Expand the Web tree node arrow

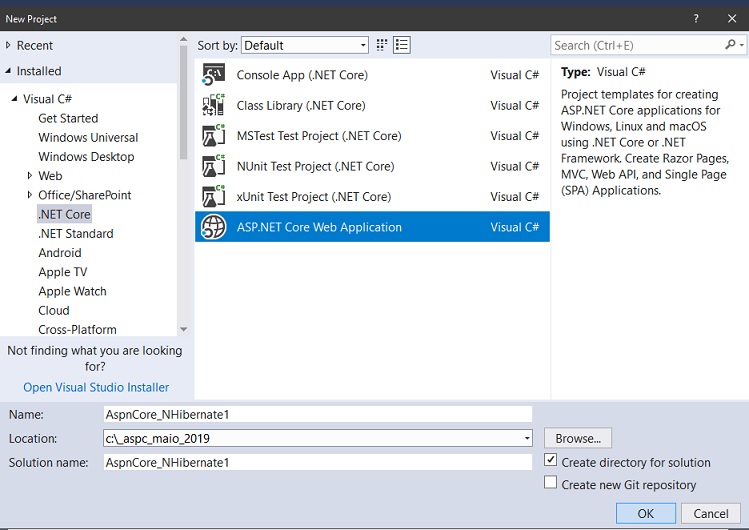pos(30,176)
